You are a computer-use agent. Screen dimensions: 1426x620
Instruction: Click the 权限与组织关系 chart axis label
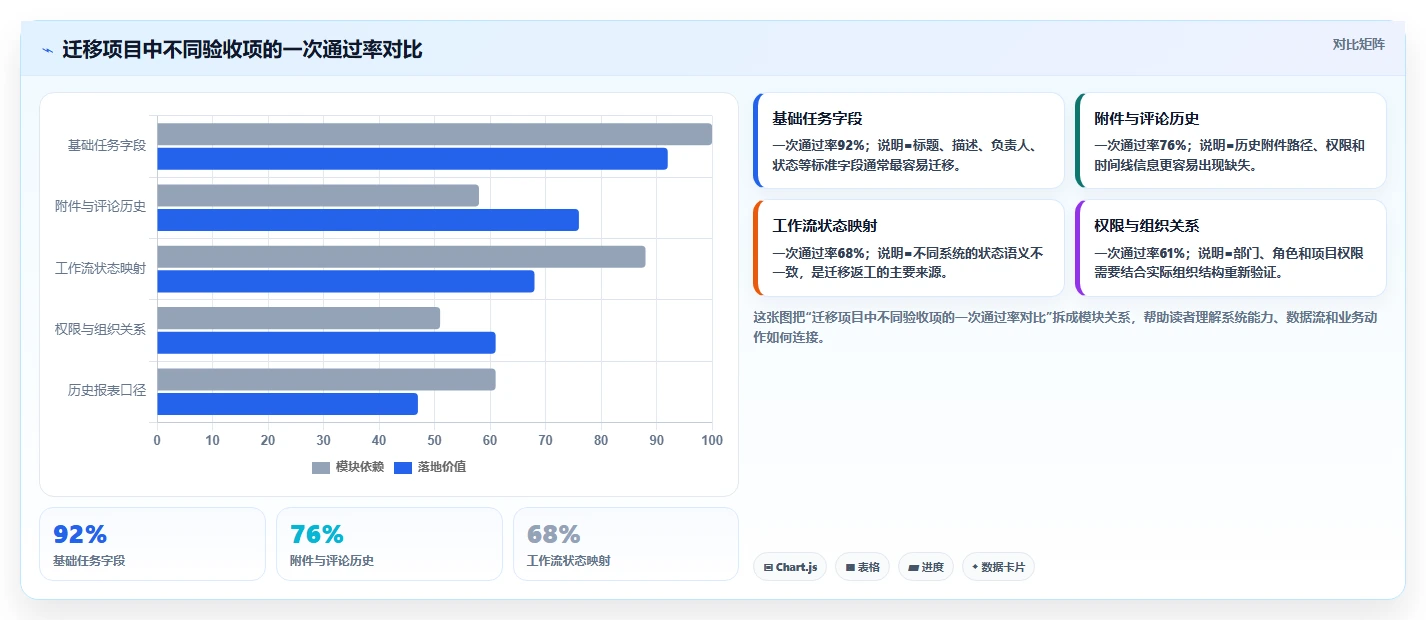(x=100, y=330)
